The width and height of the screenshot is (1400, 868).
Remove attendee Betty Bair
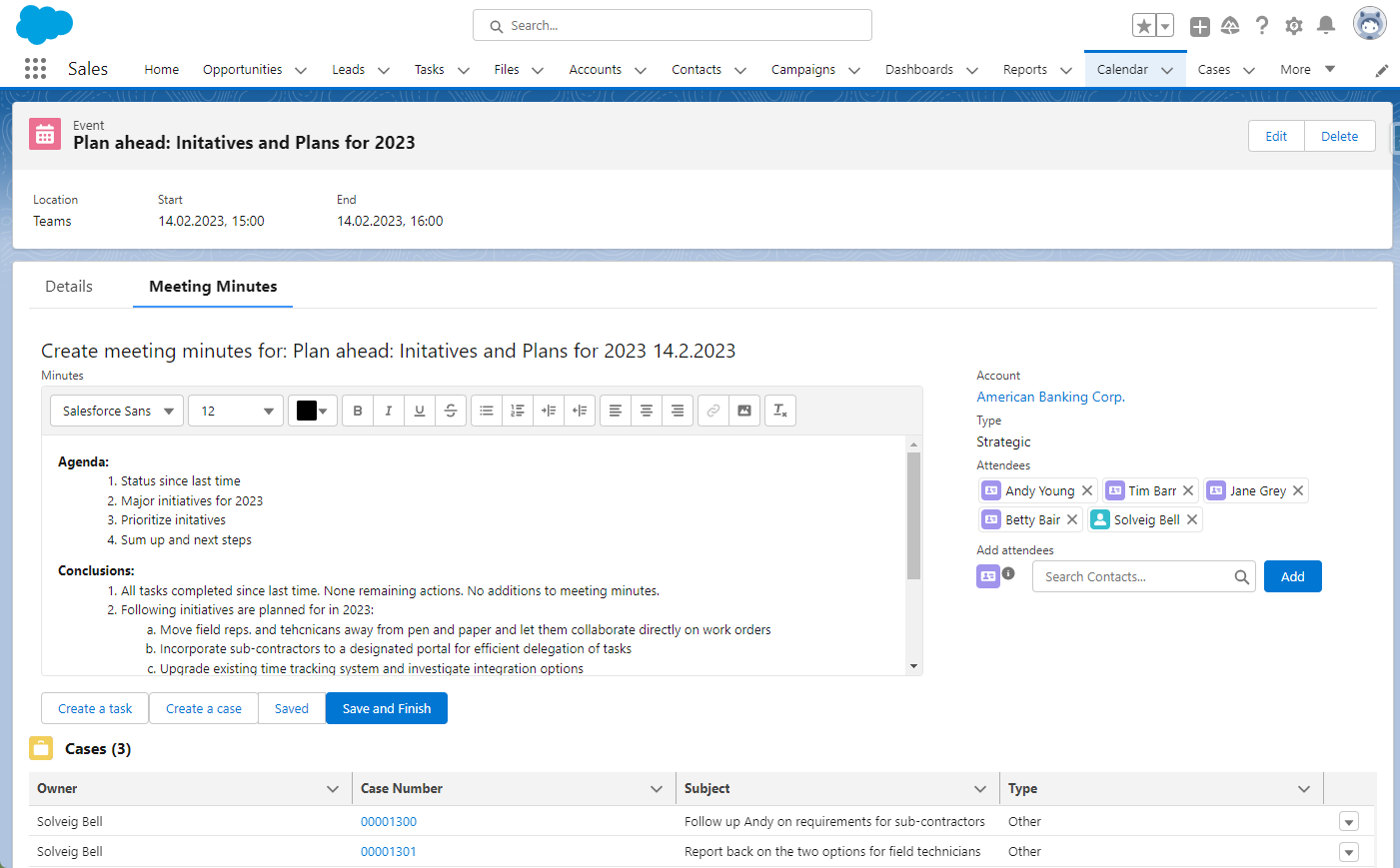[x=1072, y=519]
